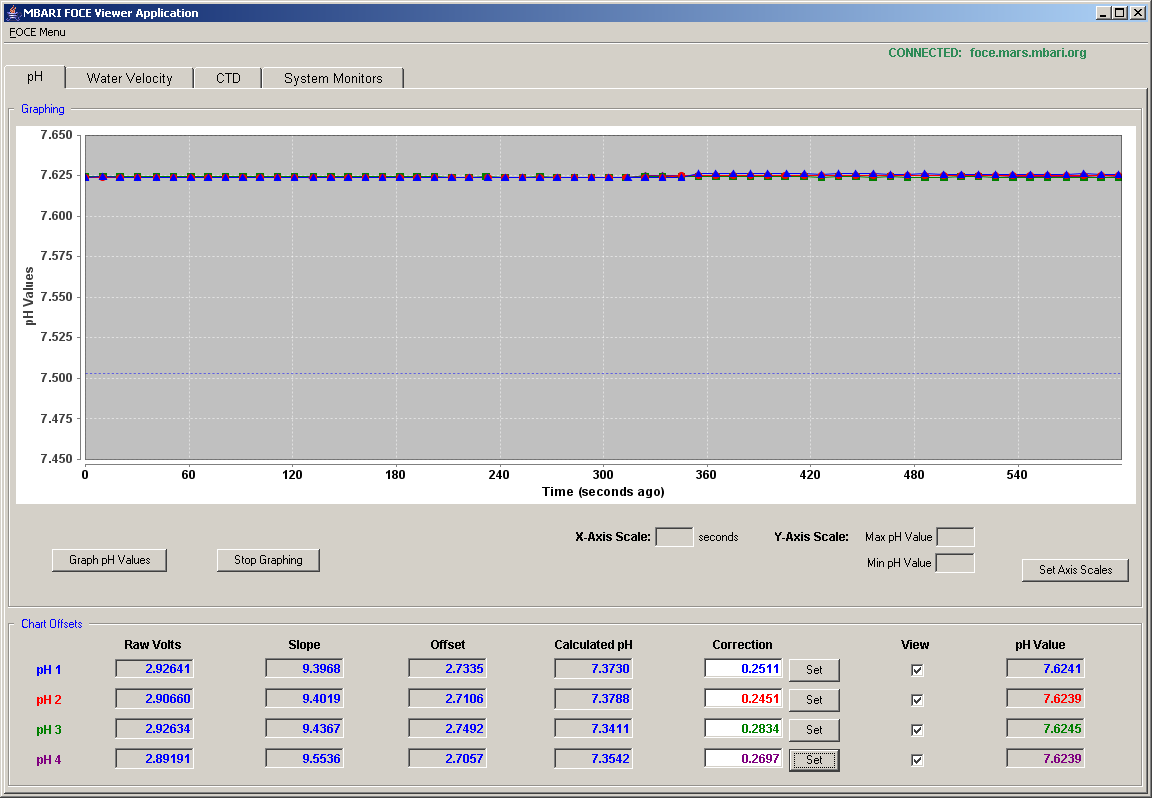The height and width of the screenshot is (798, 1152).
Task: Click the Calculated pH value 7.3730
Action: coord(594,669)
